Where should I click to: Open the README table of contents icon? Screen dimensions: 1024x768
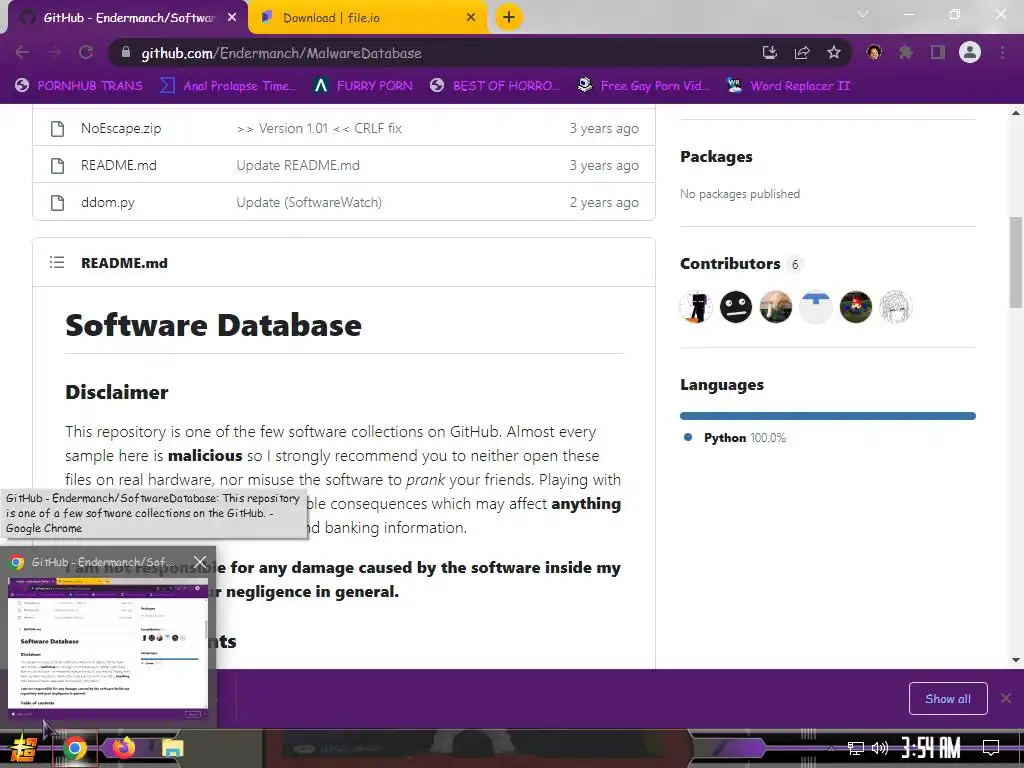[x=57, y=263]
